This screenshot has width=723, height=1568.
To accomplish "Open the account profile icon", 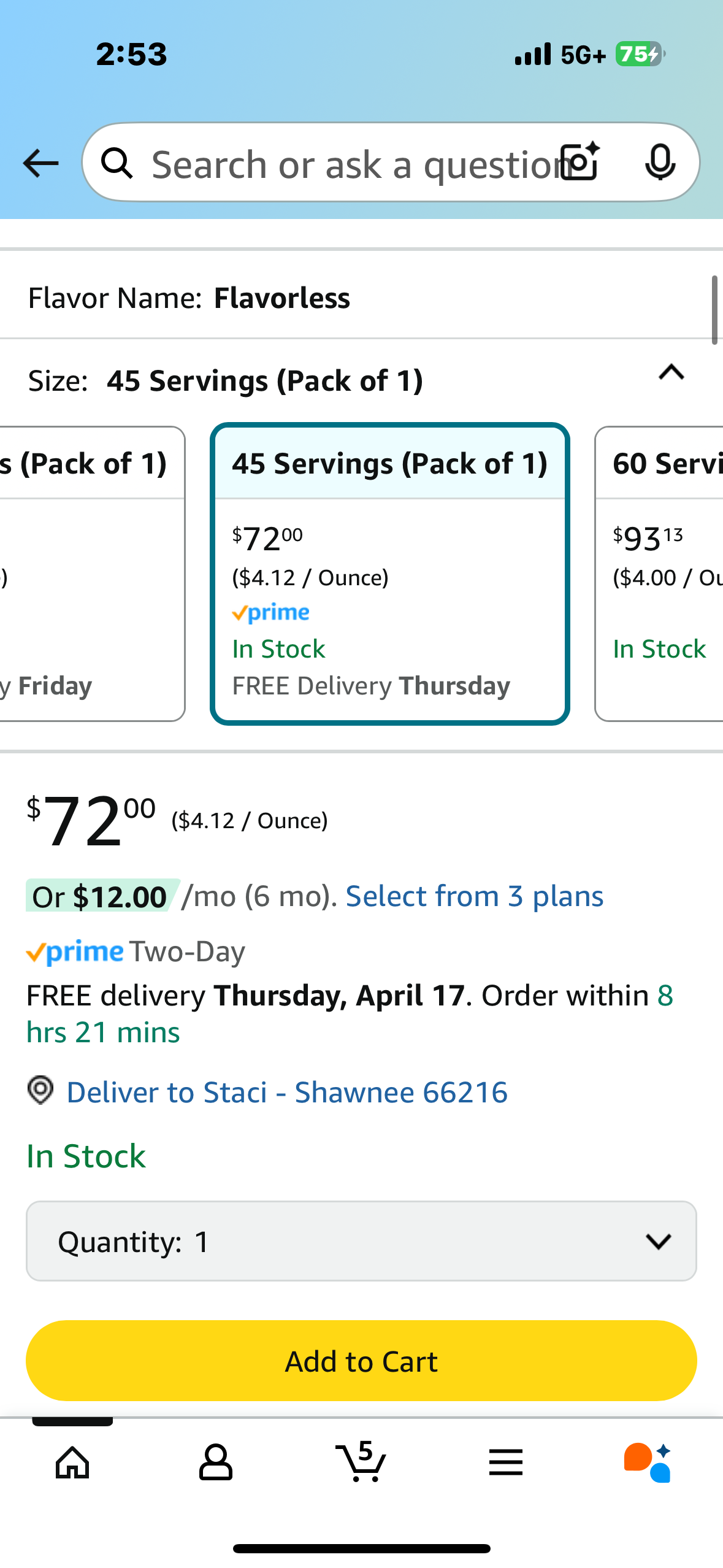I will click(x=216, y=1462).
